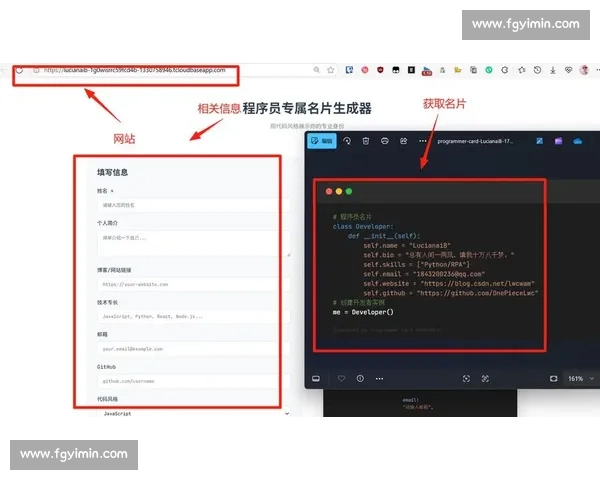600x480 pixels.
Task: Click the scan-frame icon in Photos bottom bar
Action: pyautogui.click(x=485, y=379)
